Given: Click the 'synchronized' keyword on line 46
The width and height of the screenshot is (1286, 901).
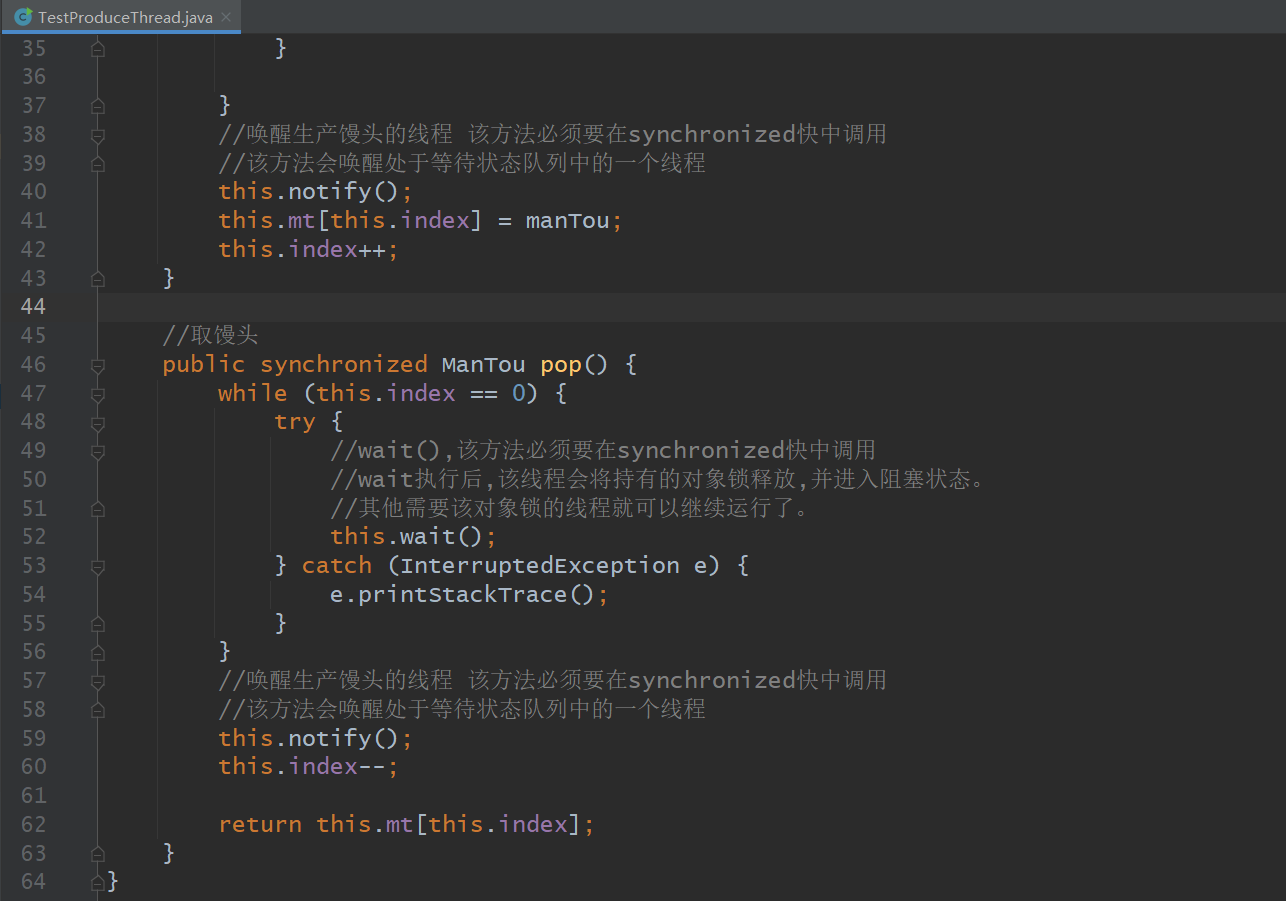Looking at the screenshot, I should (x=344, y=365).
